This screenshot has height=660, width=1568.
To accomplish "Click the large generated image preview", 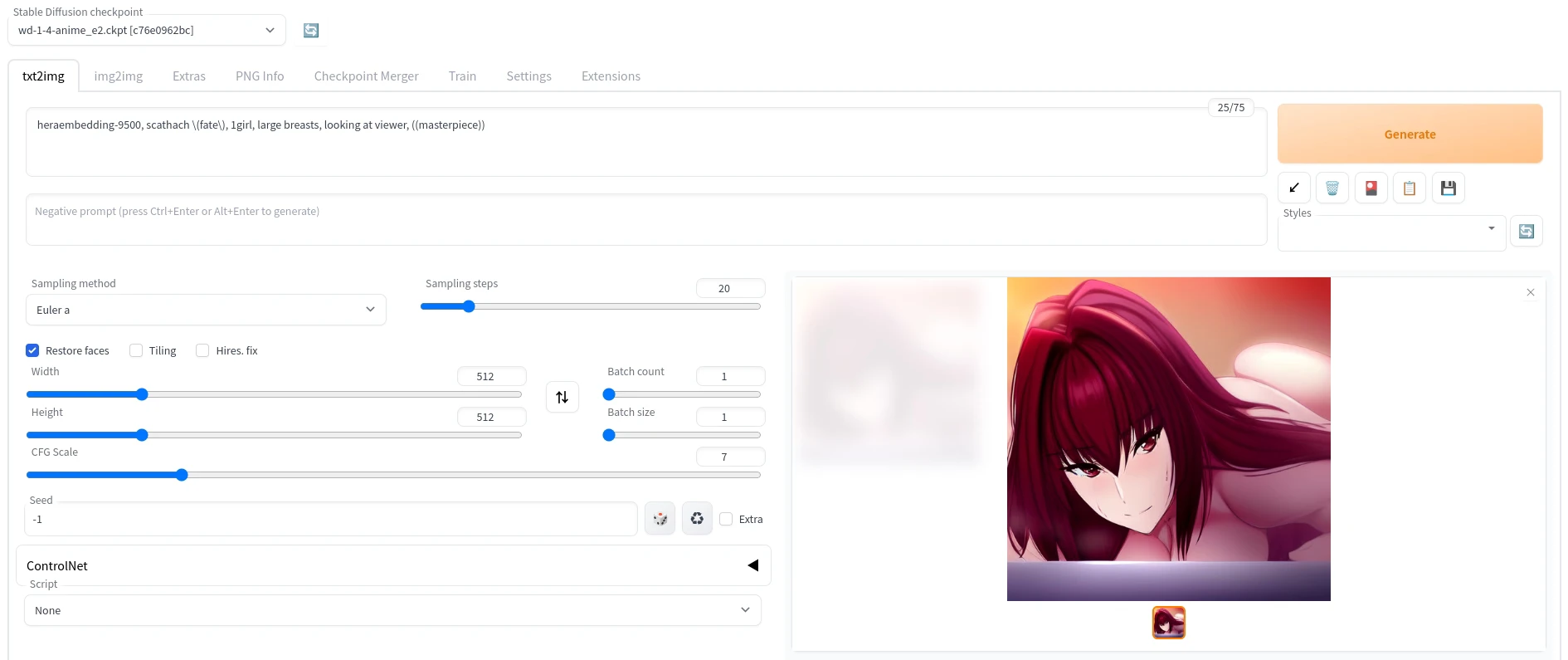I will [x=1169, y=439].
